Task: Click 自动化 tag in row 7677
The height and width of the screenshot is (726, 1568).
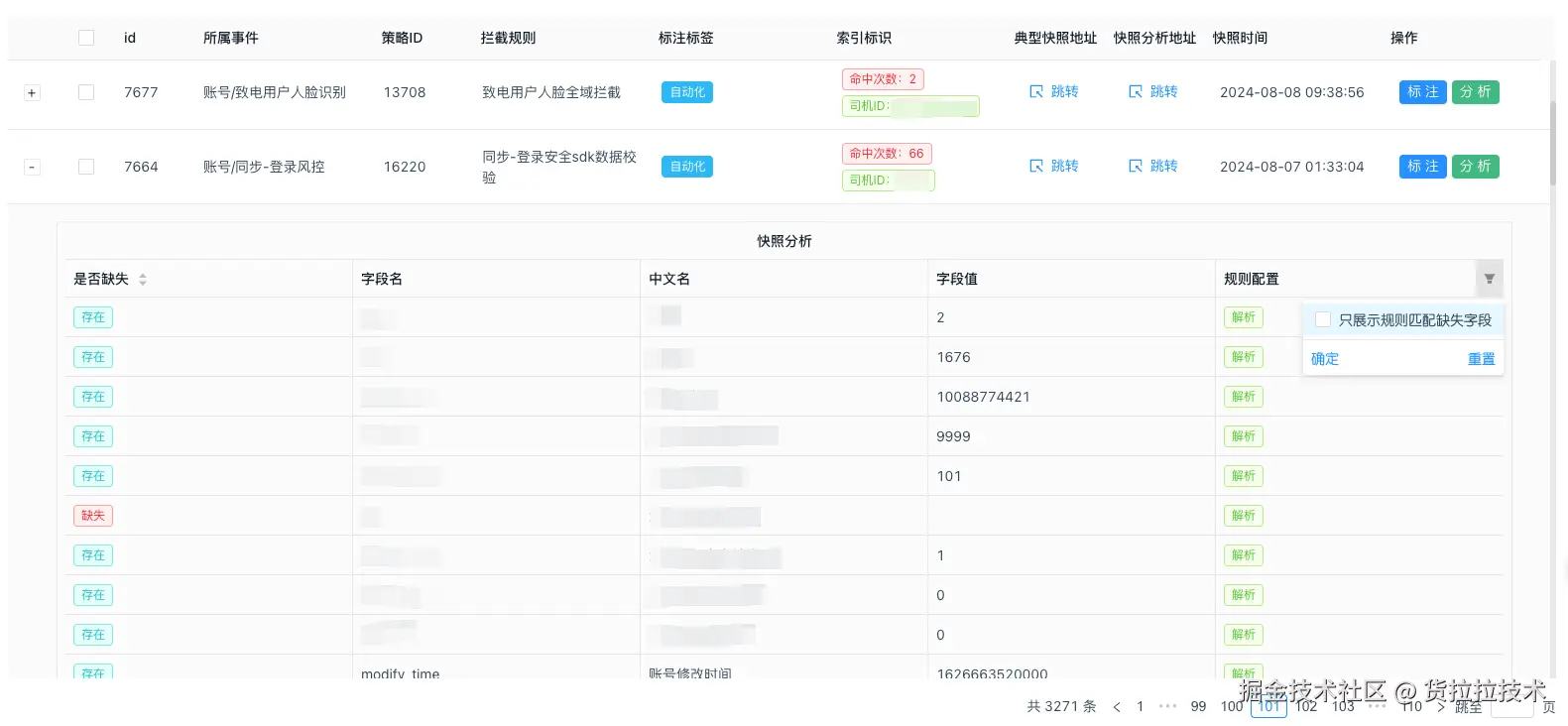Action: (x=687, y=92)
